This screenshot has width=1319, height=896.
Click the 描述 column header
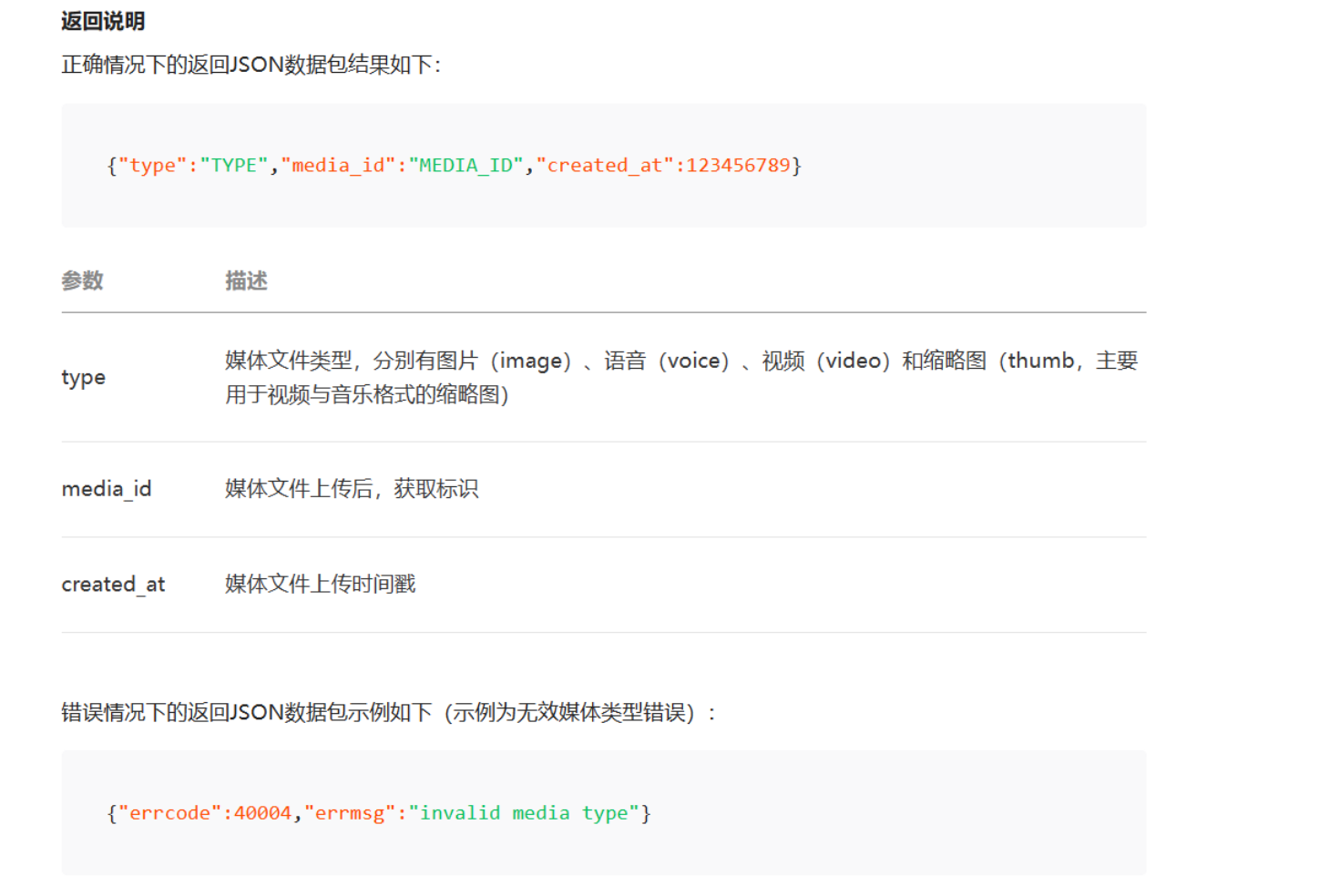click(246, 280)
